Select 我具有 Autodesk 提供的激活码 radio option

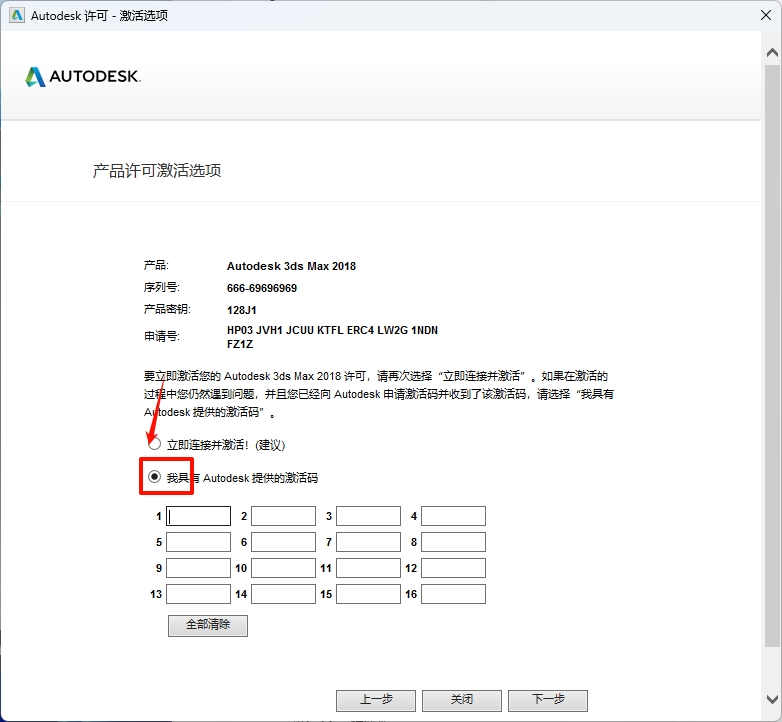point(155,477)
